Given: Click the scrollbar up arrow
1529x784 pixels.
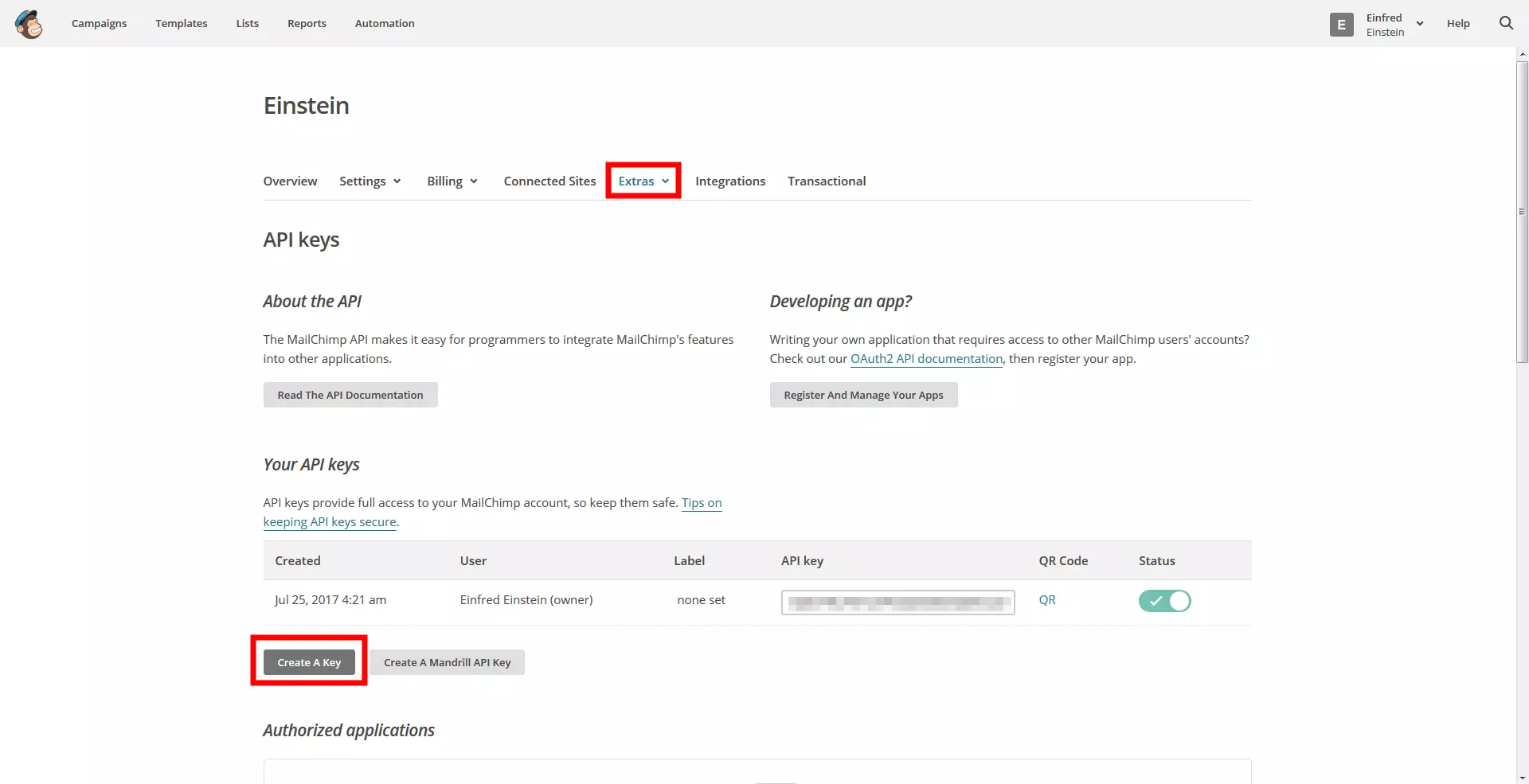Looking at the screenshot, I should coord(1522,54).
